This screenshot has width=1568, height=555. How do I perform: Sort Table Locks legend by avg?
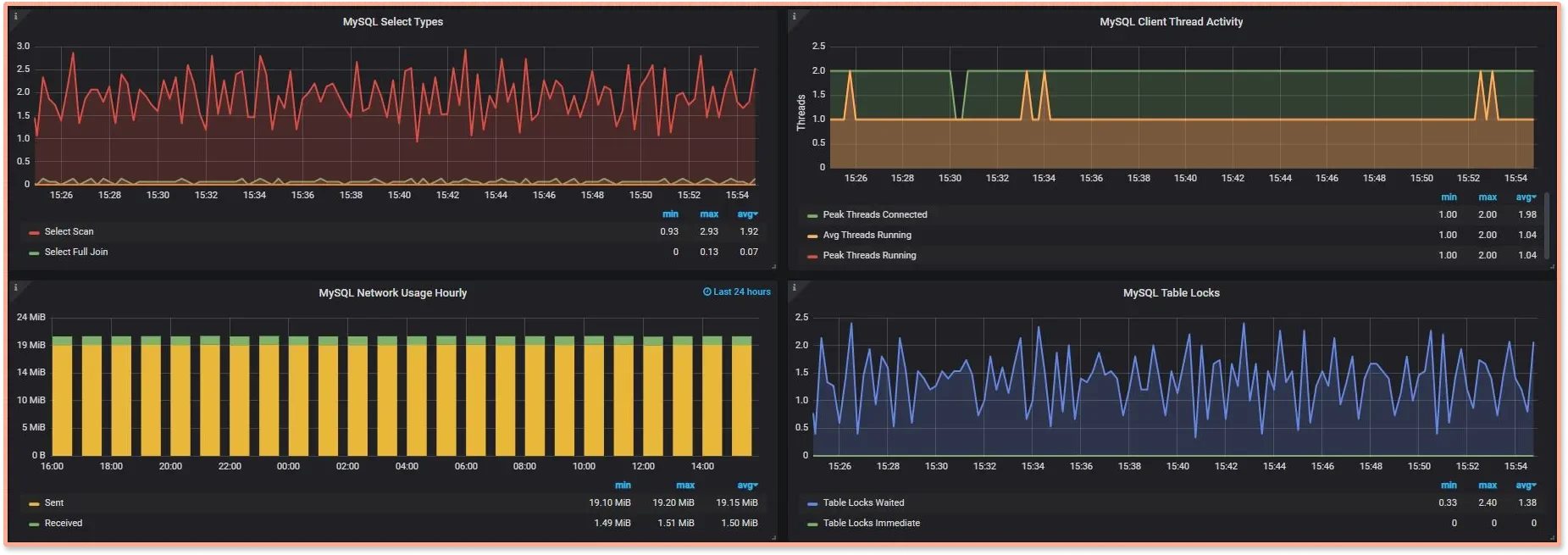coord(1526,486)
